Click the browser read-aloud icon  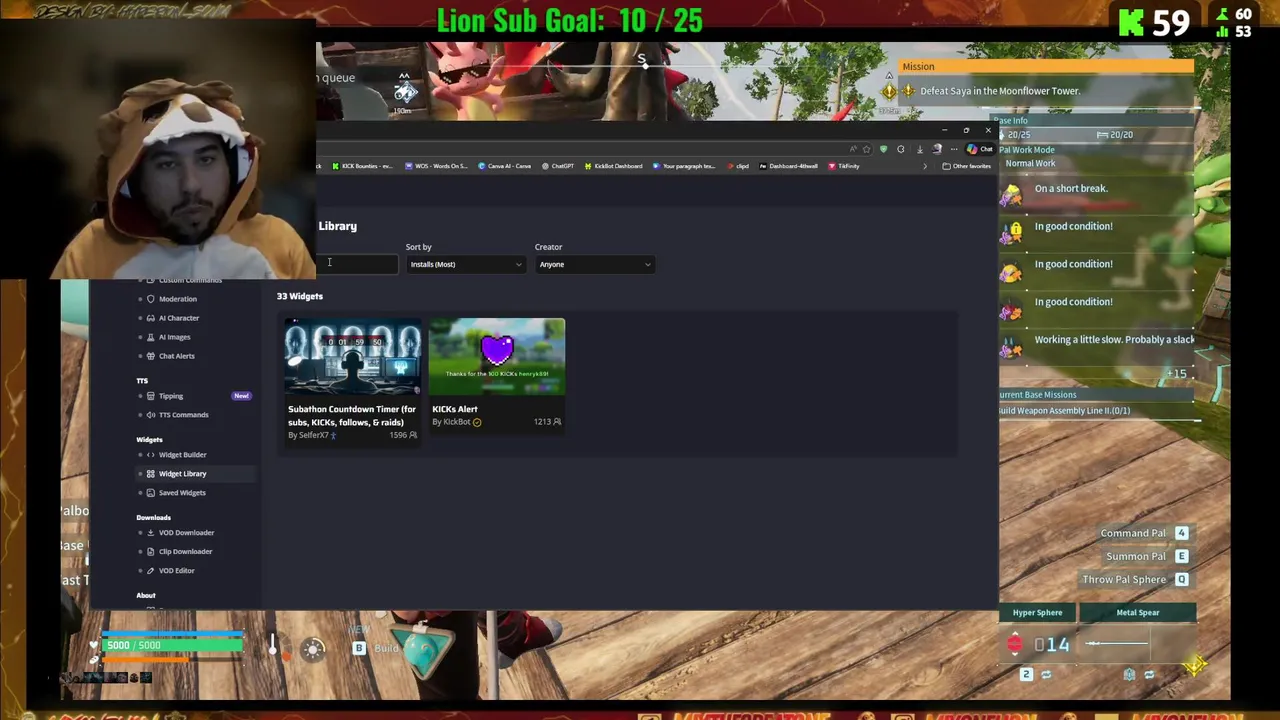(853, 149)
